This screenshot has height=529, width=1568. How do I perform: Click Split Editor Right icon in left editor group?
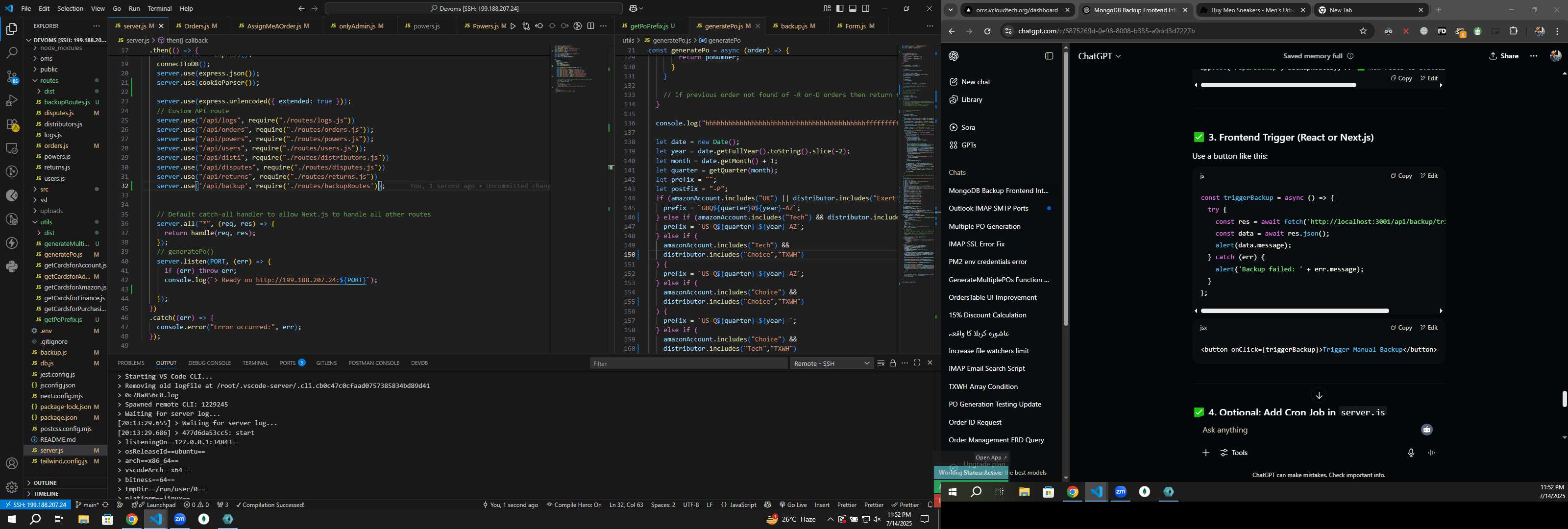[x=590, y=26]
